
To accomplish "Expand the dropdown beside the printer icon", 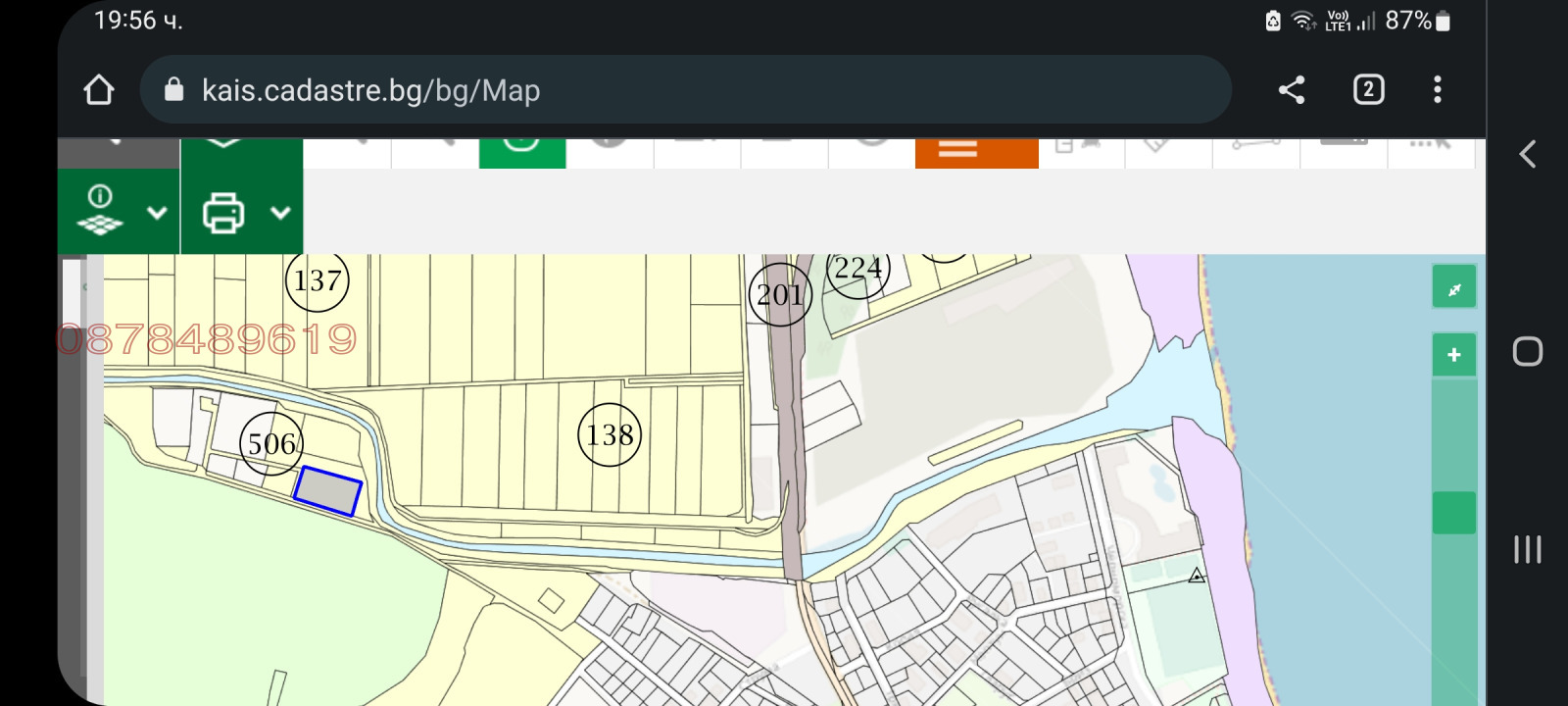I will (x=280, y=213).
